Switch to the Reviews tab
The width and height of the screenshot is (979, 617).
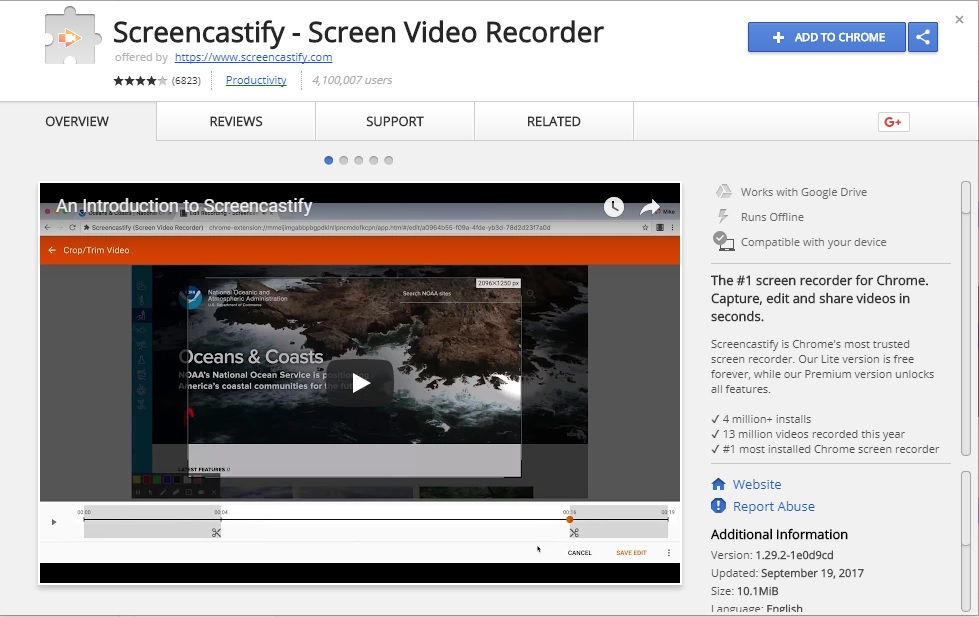[x=236, y=122]
